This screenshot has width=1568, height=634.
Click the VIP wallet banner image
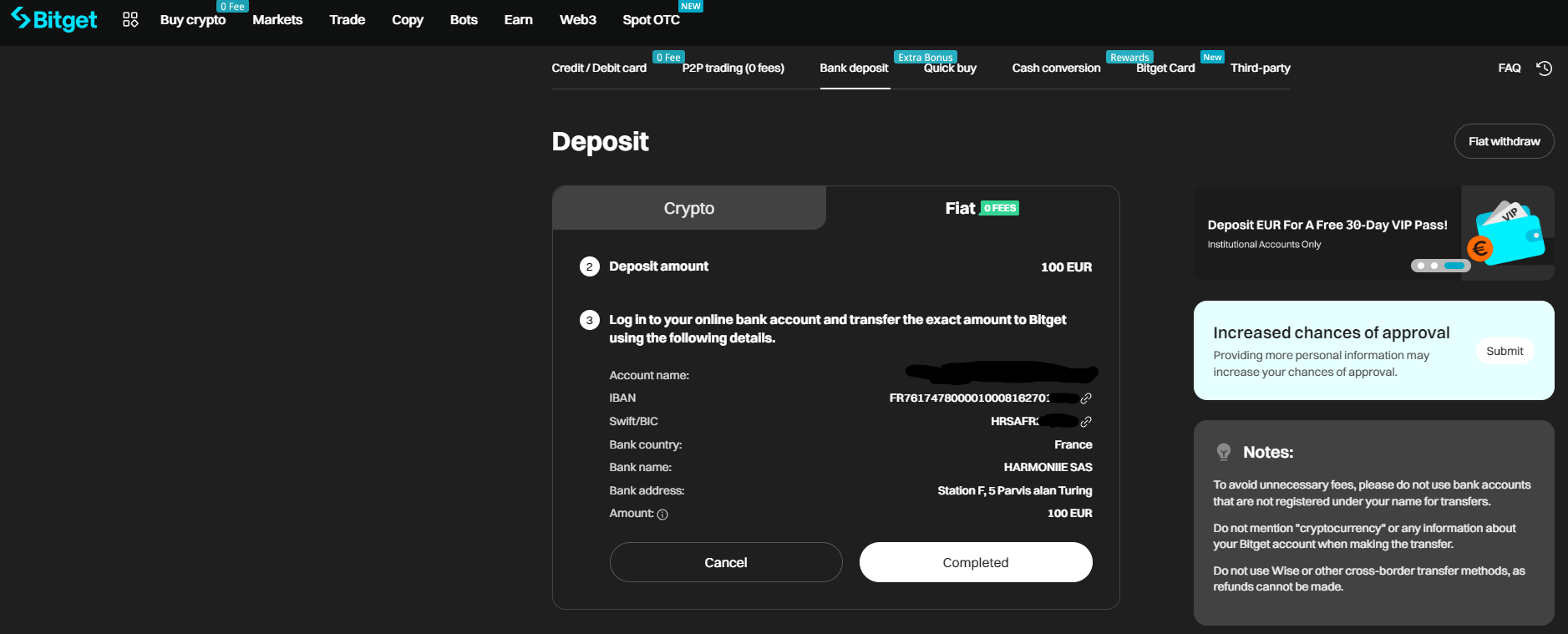[x=1508, y=232]
